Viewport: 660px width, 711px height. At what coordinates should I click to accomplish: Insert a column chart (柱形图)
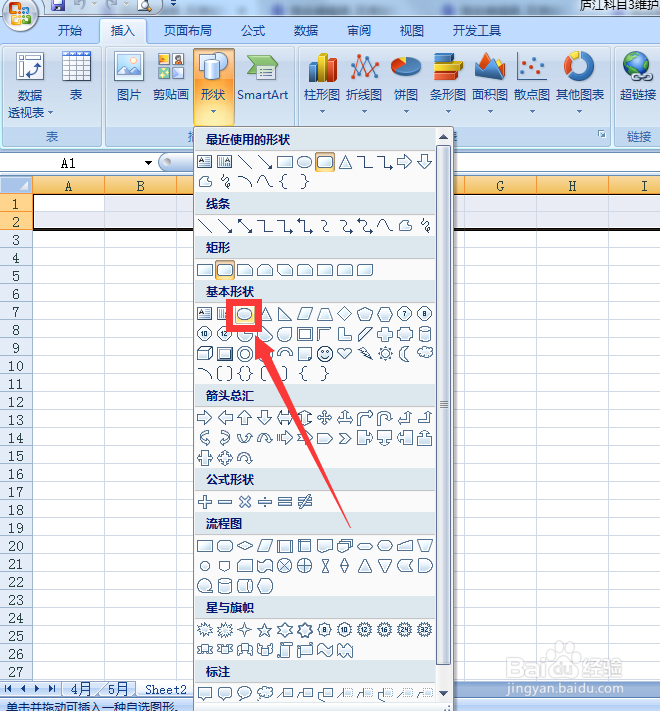(x=322, y=83)
